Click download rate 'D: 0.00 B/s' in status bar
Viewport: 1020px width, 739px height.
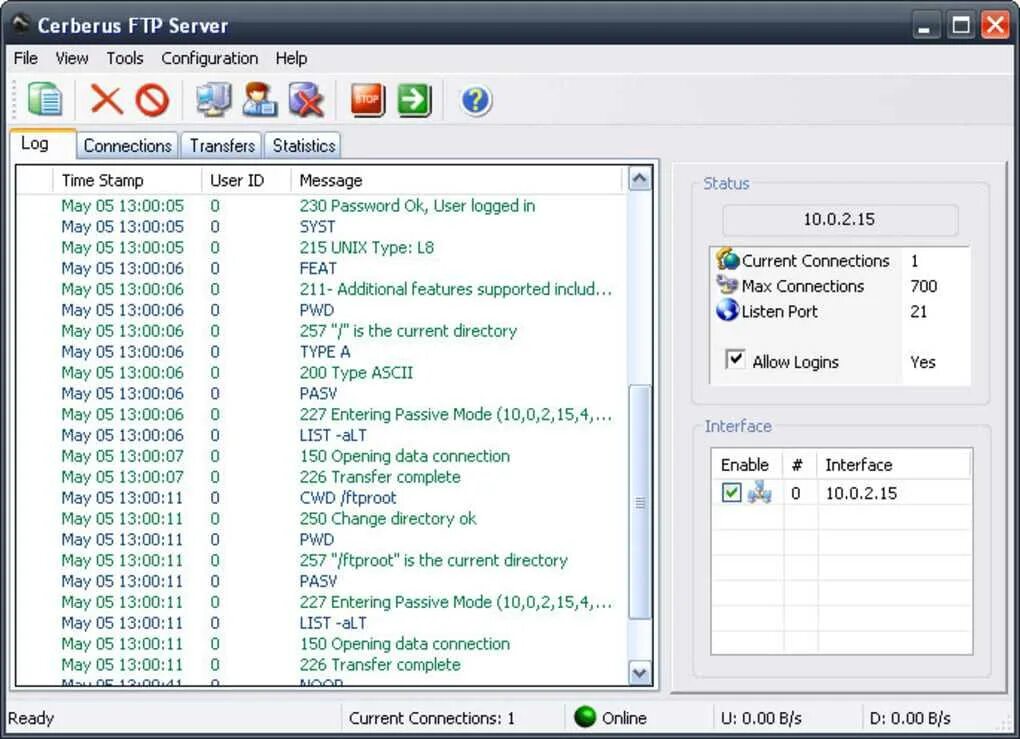pos(910,718)
